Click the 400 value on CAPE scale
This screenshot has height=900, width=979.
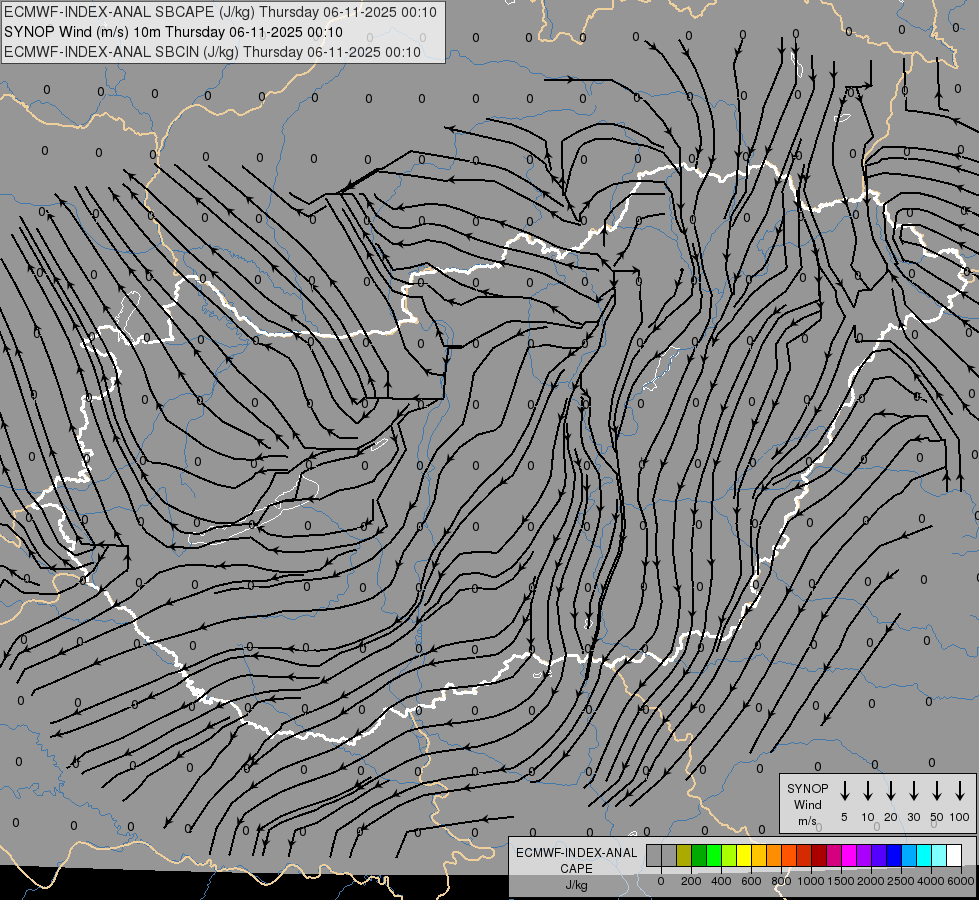click(721, 881)
